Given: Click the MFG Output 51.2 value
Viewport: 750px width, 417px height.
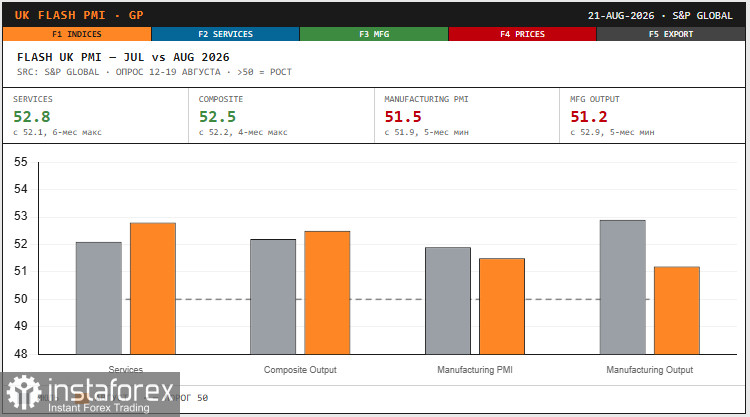Looking at the screenshot, I should (x=588, y=117).
